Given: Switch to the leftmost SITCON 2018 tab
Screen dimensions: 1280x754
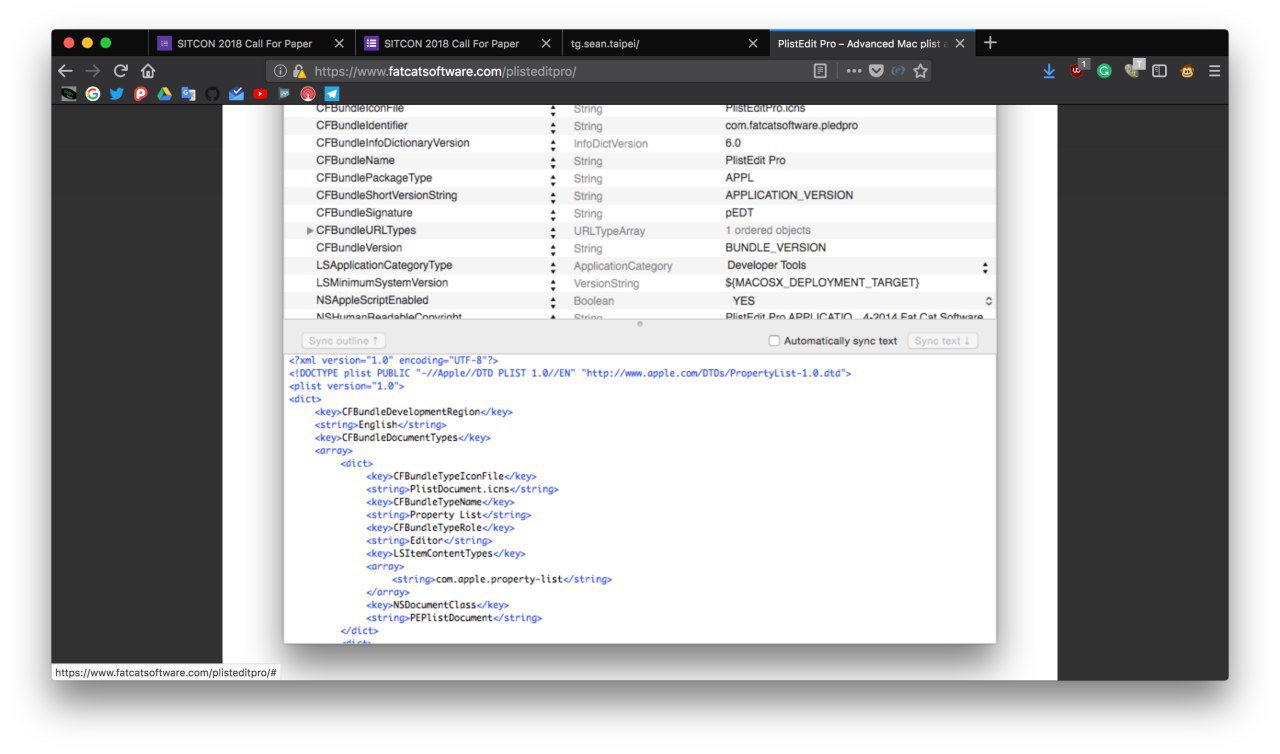Looking at the screenshot, I should point(251,43).
